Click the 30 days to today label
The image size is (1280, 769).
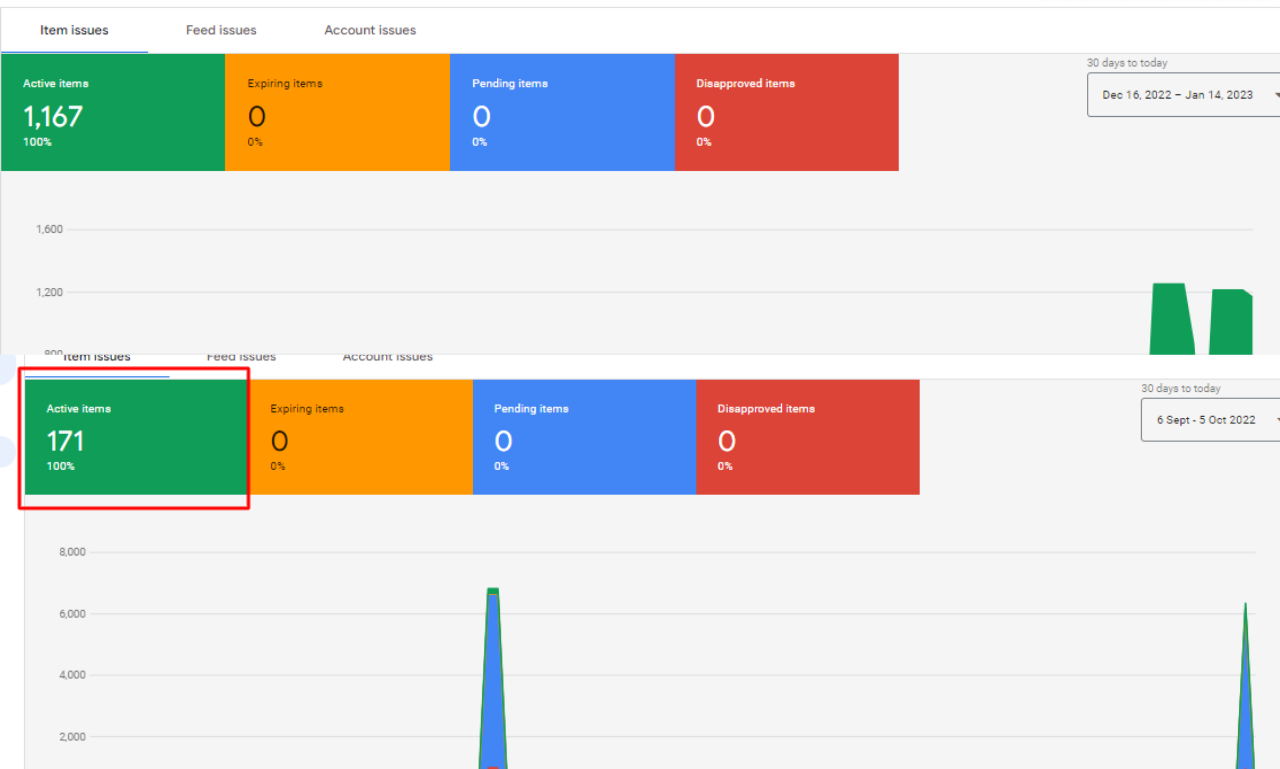(1127, 62)
